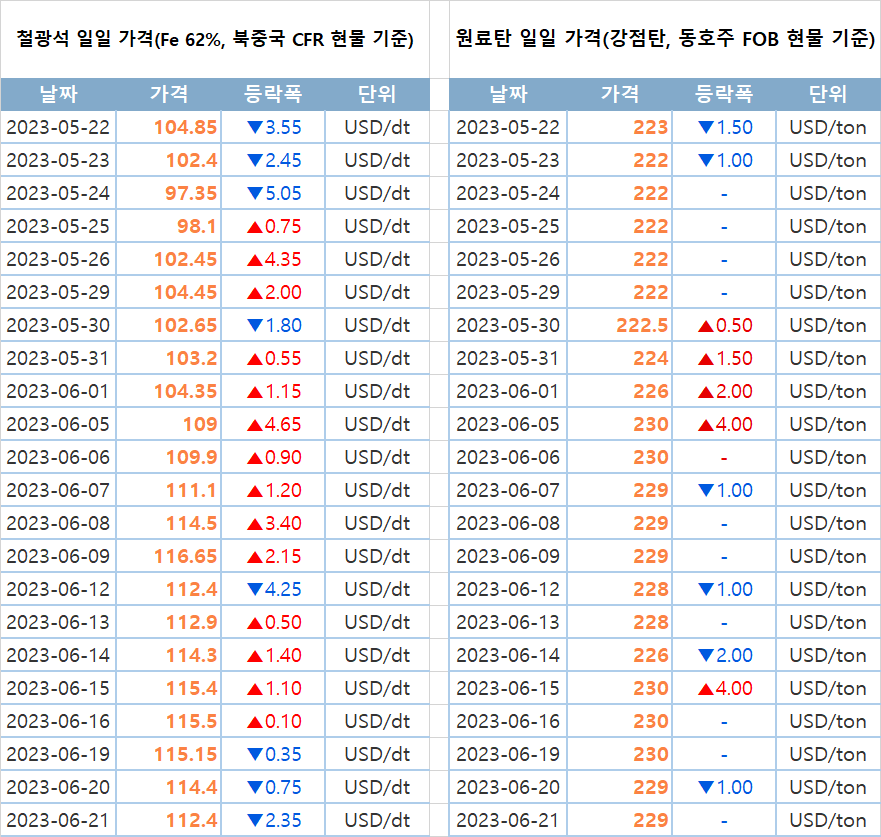This screenshot has width=881, height=837.
Task: Select iron ore change 1.80
Action: tap(274, 325)
